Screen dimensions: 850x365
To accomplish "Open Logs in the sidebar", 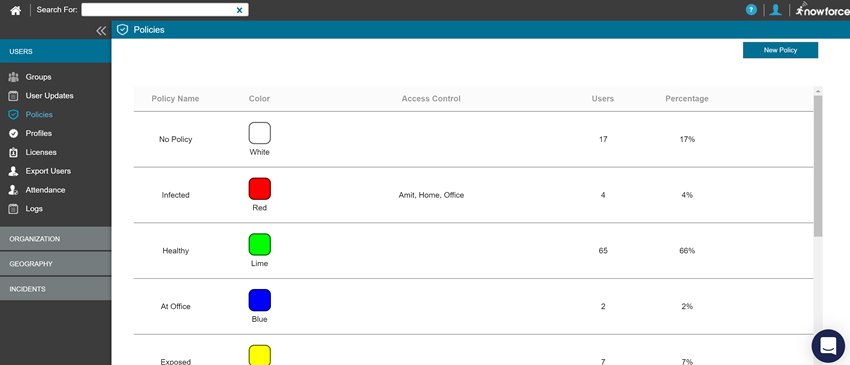I will click(x=34, y=209).
